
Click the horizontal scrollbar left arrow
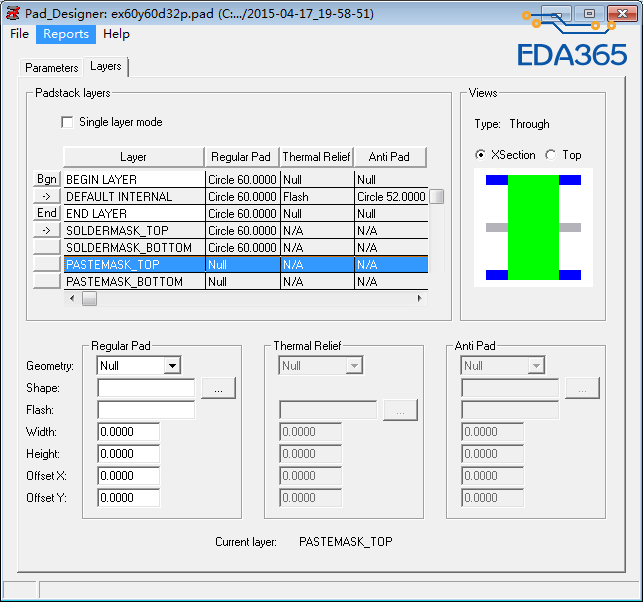coord(72,299)
